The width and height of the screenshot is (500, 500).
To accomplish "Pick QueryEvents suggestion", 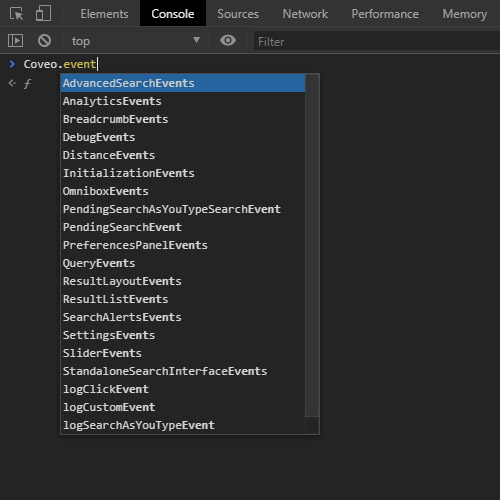I will (x=183, y=263).
